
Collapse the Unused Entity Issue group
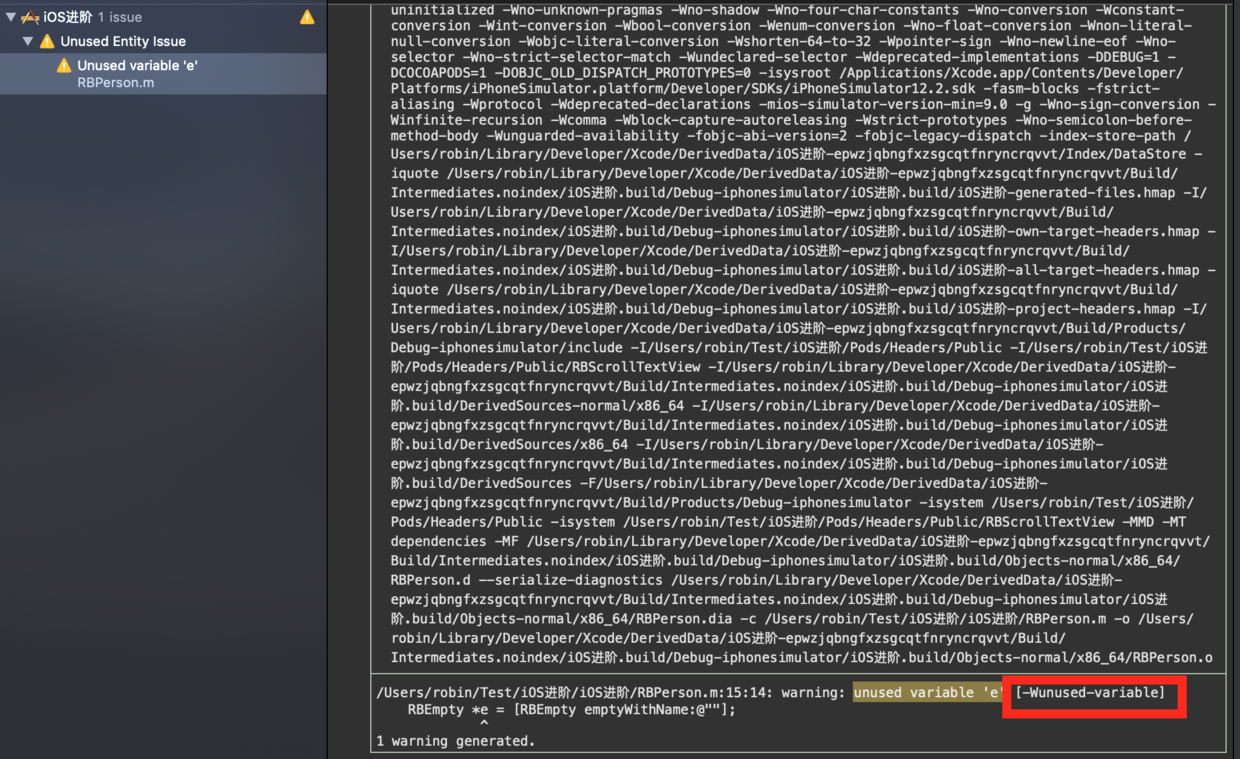[28, 41]
